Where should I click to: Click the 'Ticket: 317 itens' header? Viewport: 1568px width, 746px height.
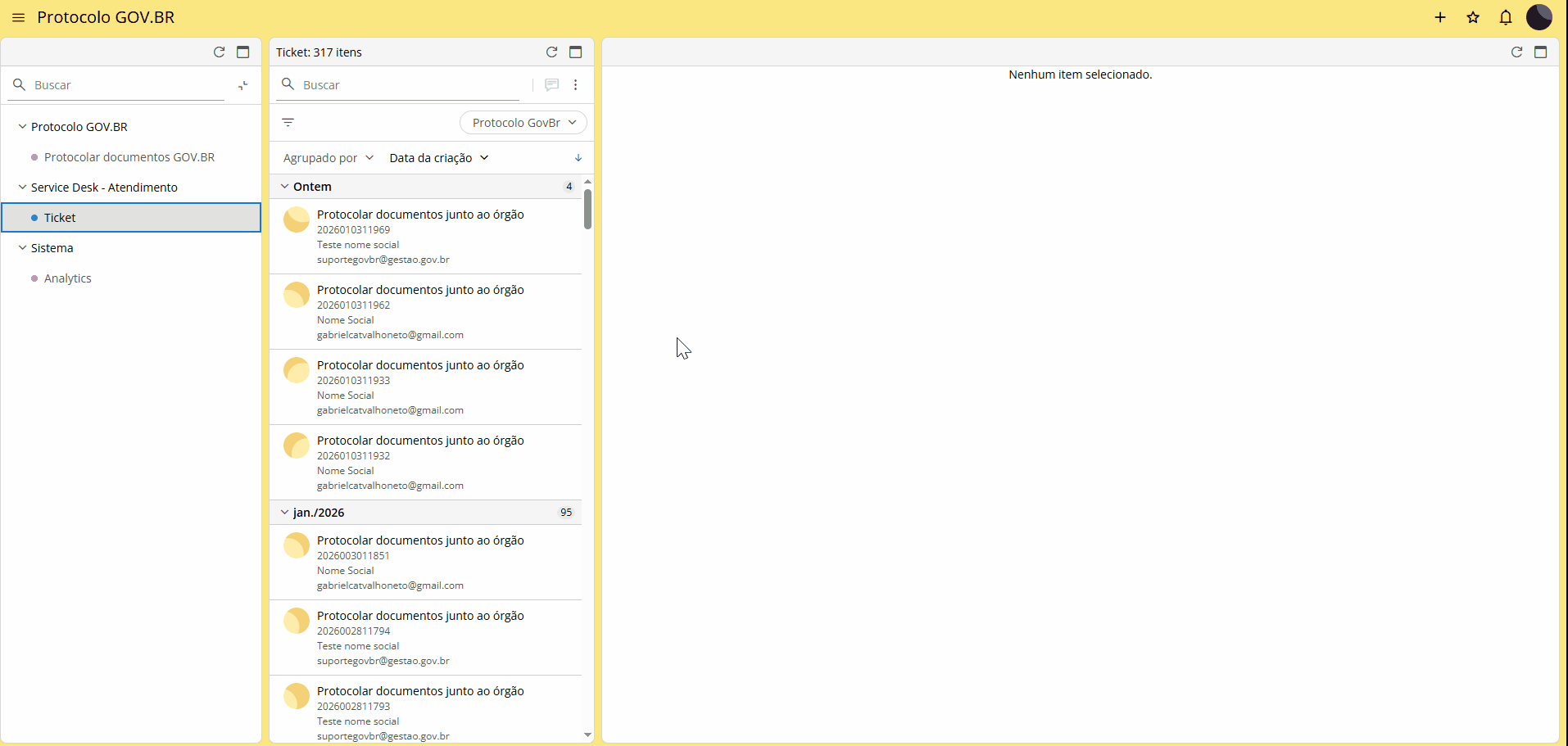pos(319,52)
